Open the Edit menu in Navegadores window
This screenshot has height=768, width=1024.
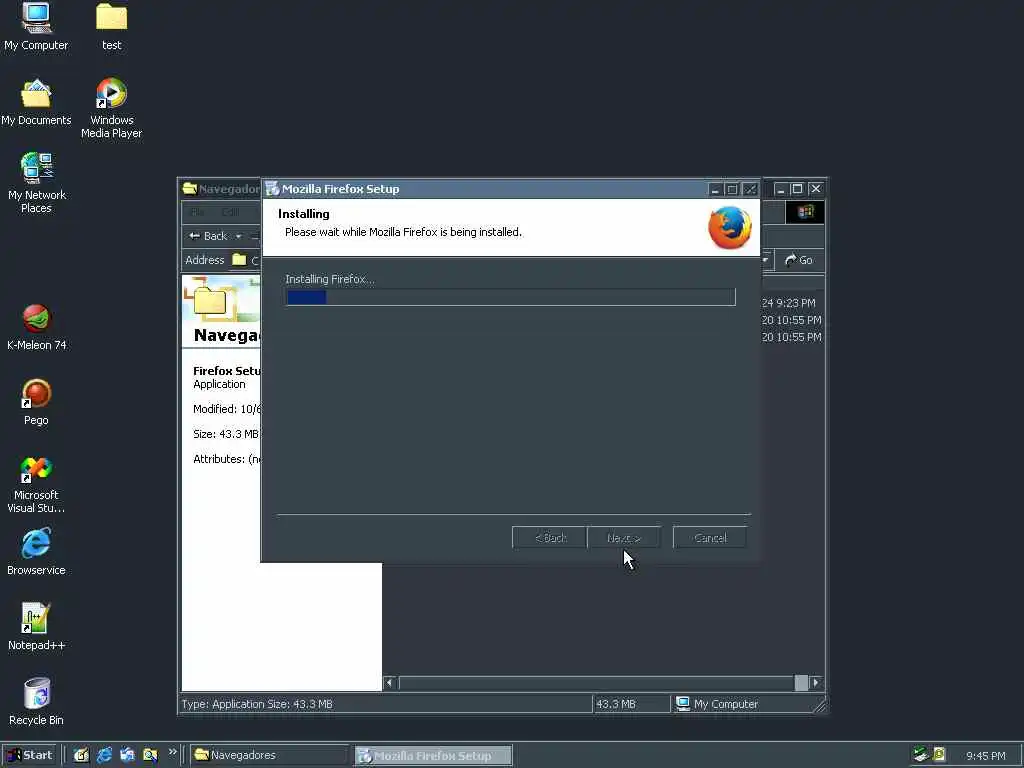pyautogui.click(x=231, y=212)
